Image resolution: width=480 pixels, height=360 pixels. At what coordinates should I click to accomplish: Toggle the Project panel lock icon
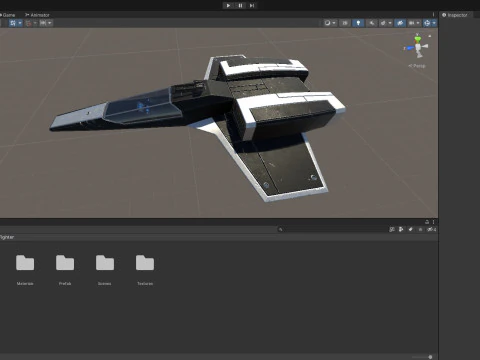[x=427, y=222]
